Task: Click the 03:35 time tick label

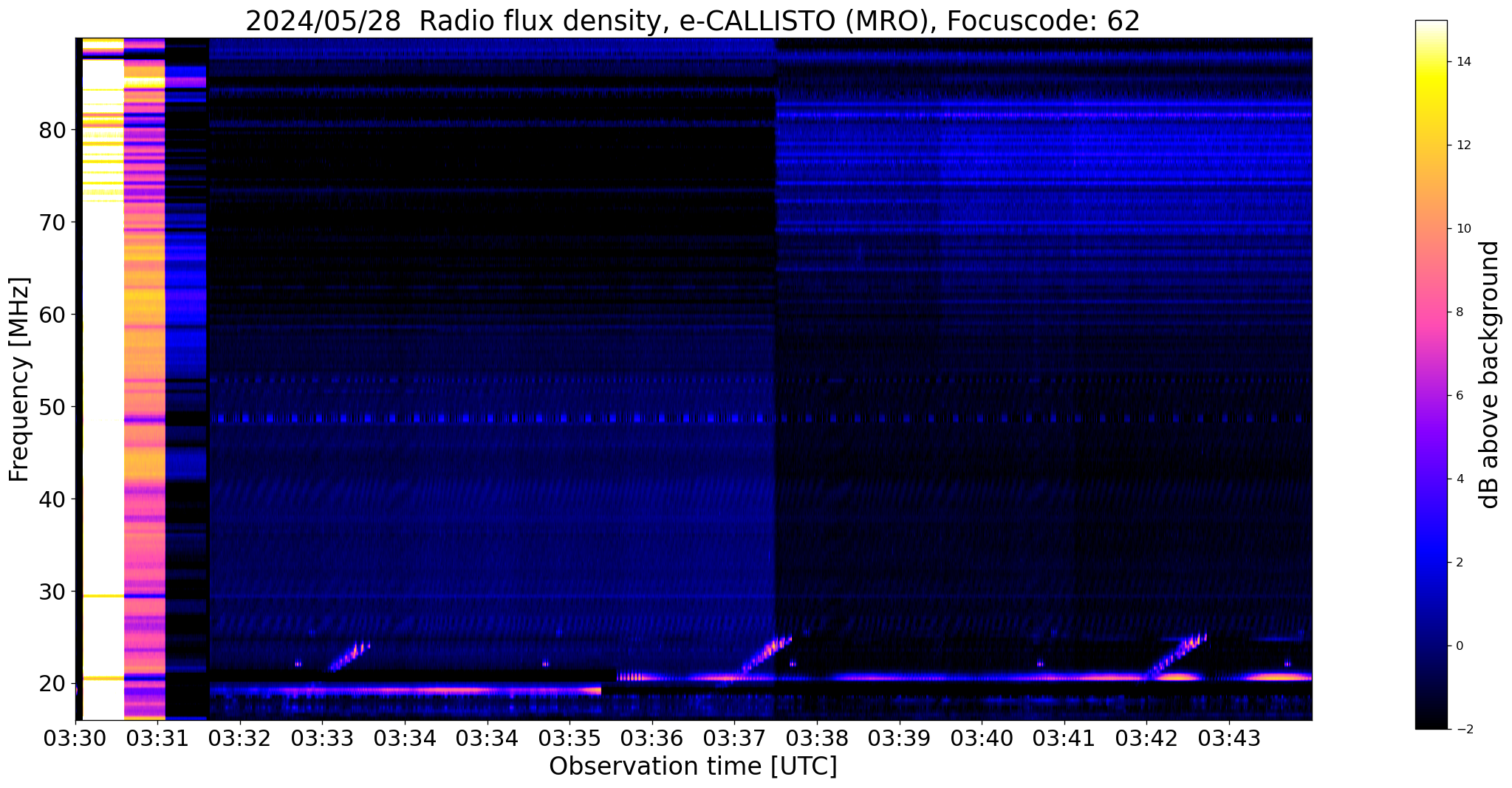Action: point(569,738)
